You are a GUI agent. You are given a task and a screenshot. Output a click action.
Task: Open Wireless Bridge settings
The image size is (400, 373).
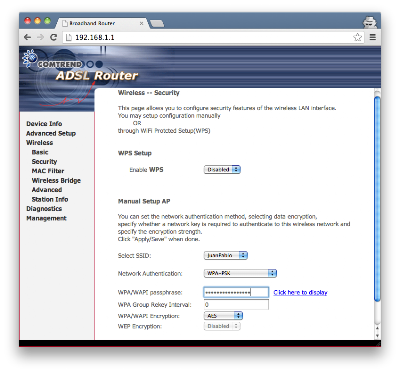point(56,180)
